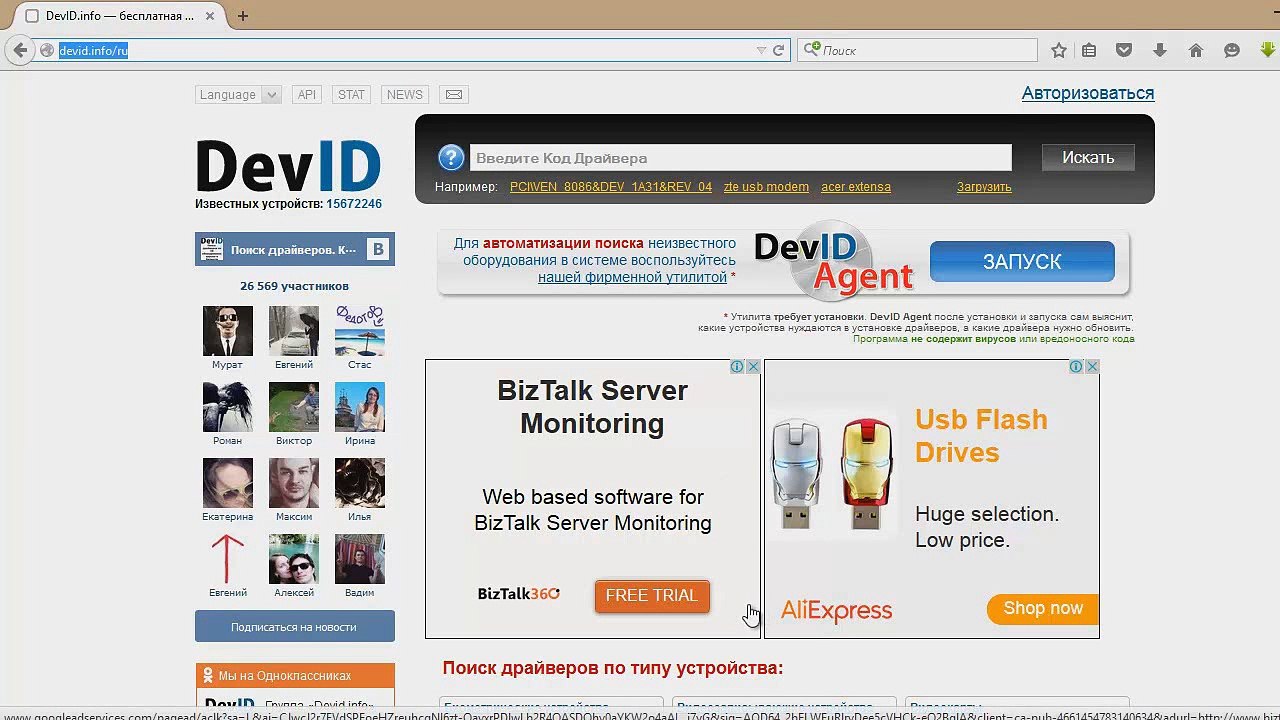Click the USB flash drives product image
Image resolution: width=1280 pixels, height=720 pixels.
click(x=832, y=474)
